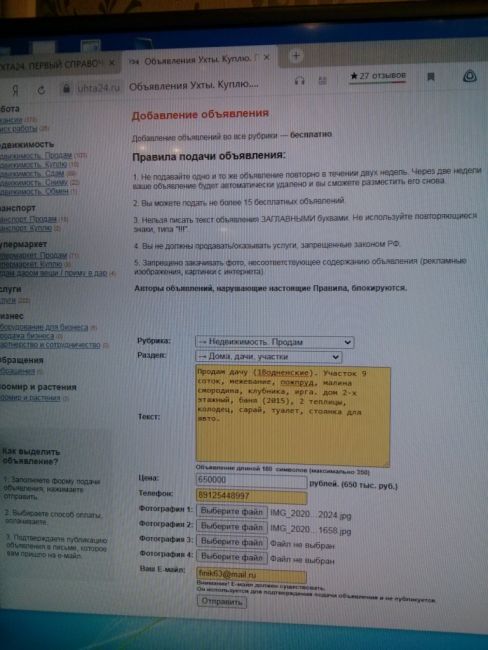Open the 27 отзывов rating badge

click(x=378, y=76)
